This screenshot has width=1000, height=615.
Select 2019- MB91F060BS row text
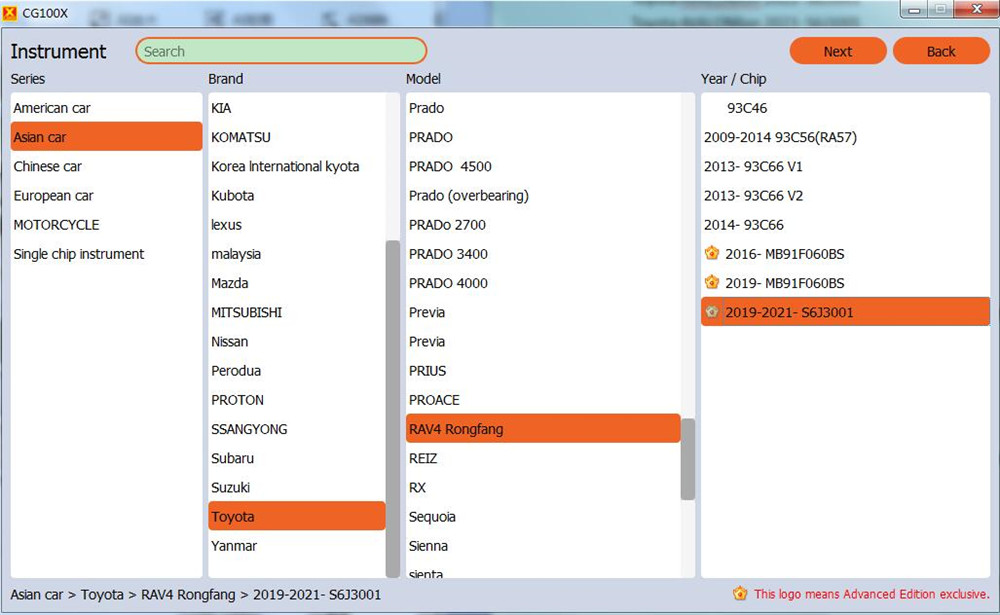pos(784,283)
